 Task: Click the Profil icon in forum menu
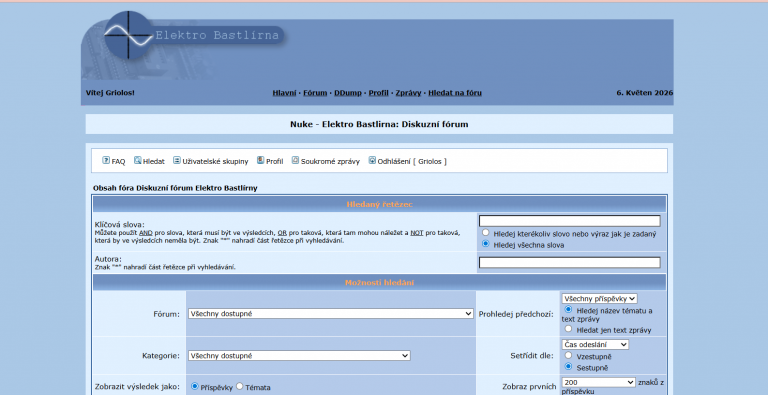coord(261,160)
